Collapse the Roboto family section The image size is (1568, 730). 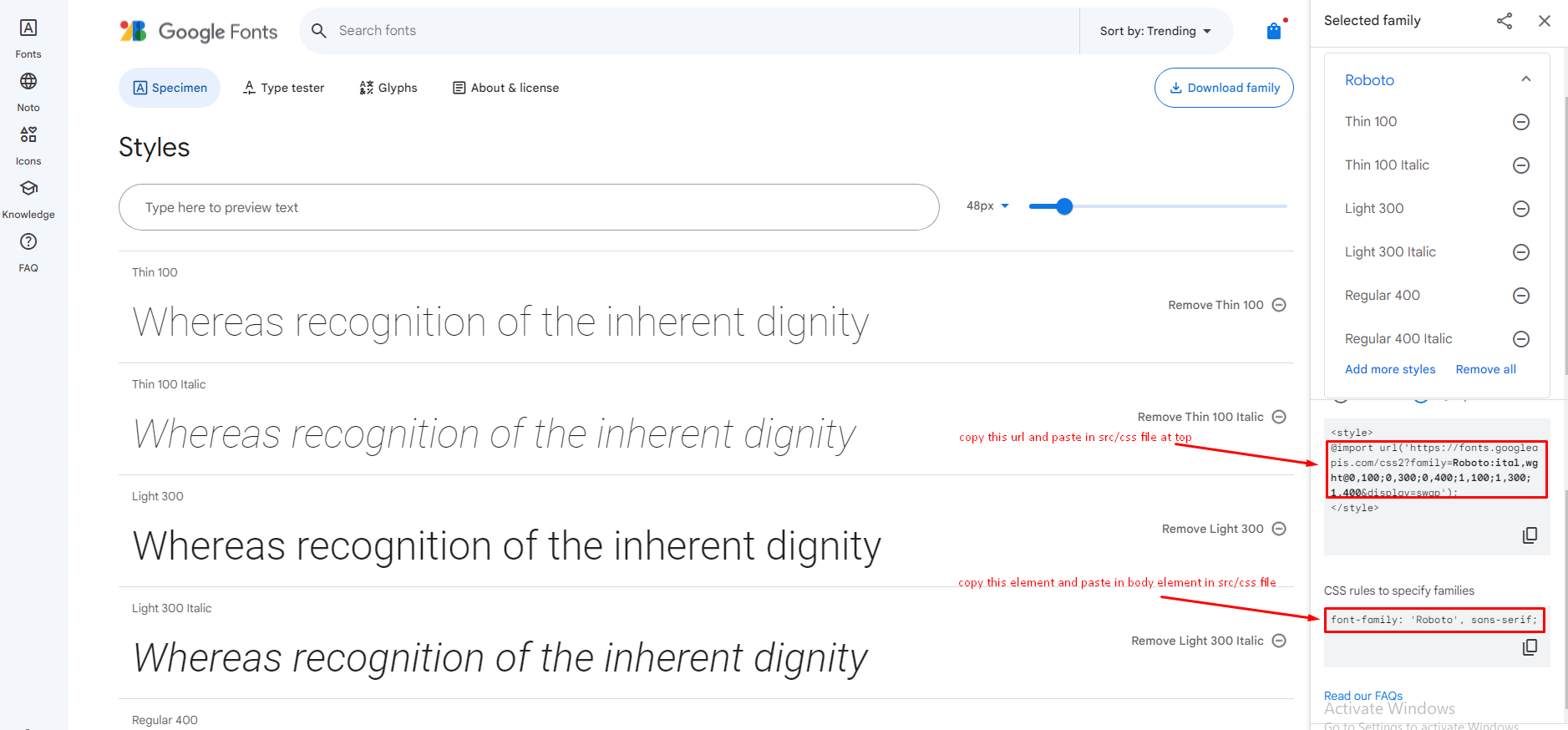coord(1526,79)
